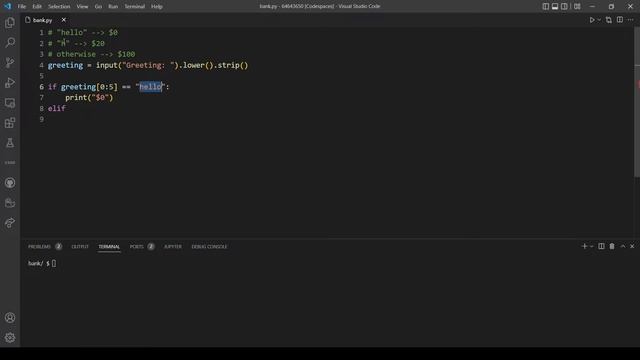Open Remote Explorer view
The image size is (640, 360).
[10, 103]
